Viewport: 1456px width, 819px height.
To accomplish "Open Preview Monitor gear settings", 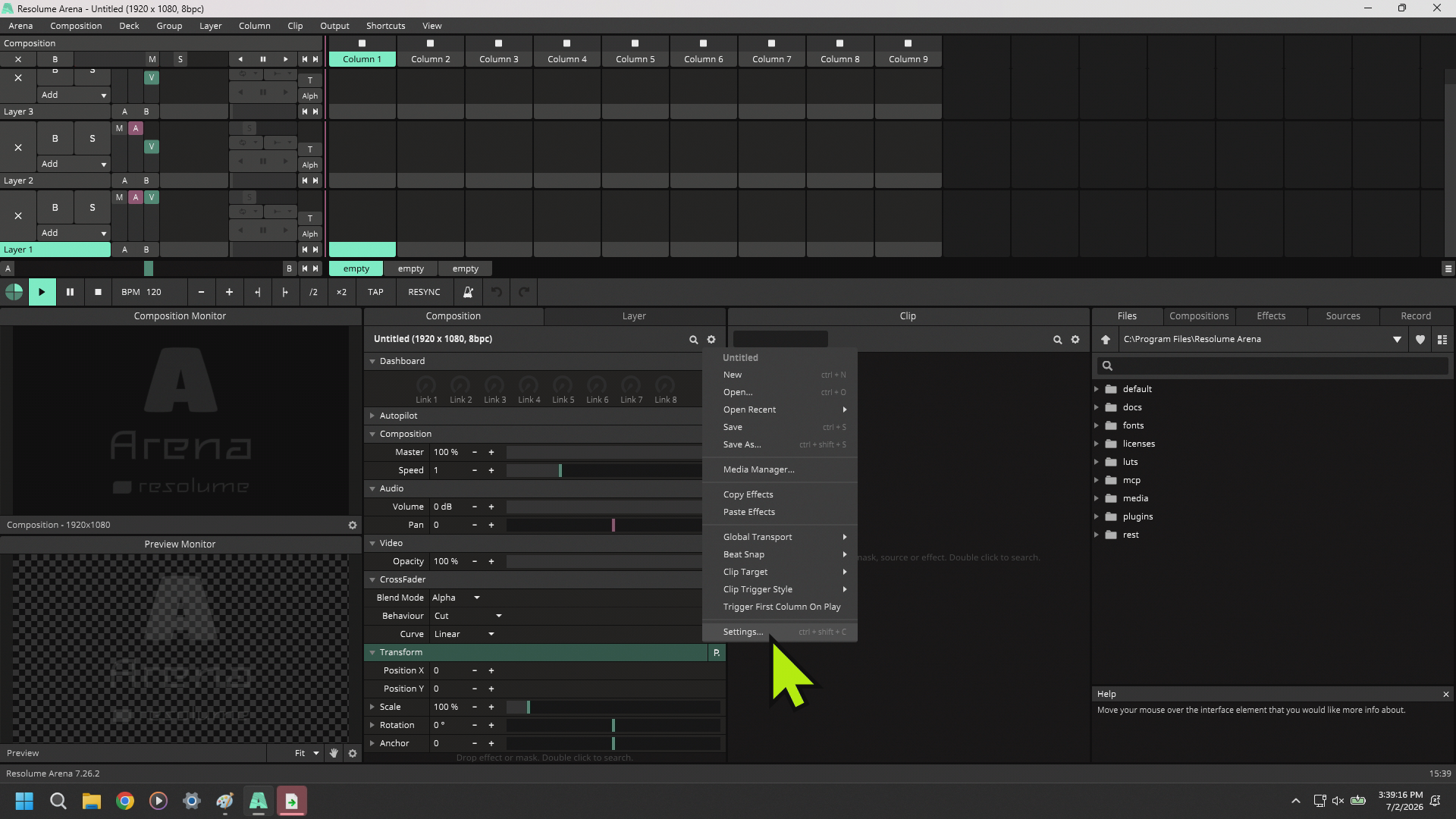I will coord(353,753).
